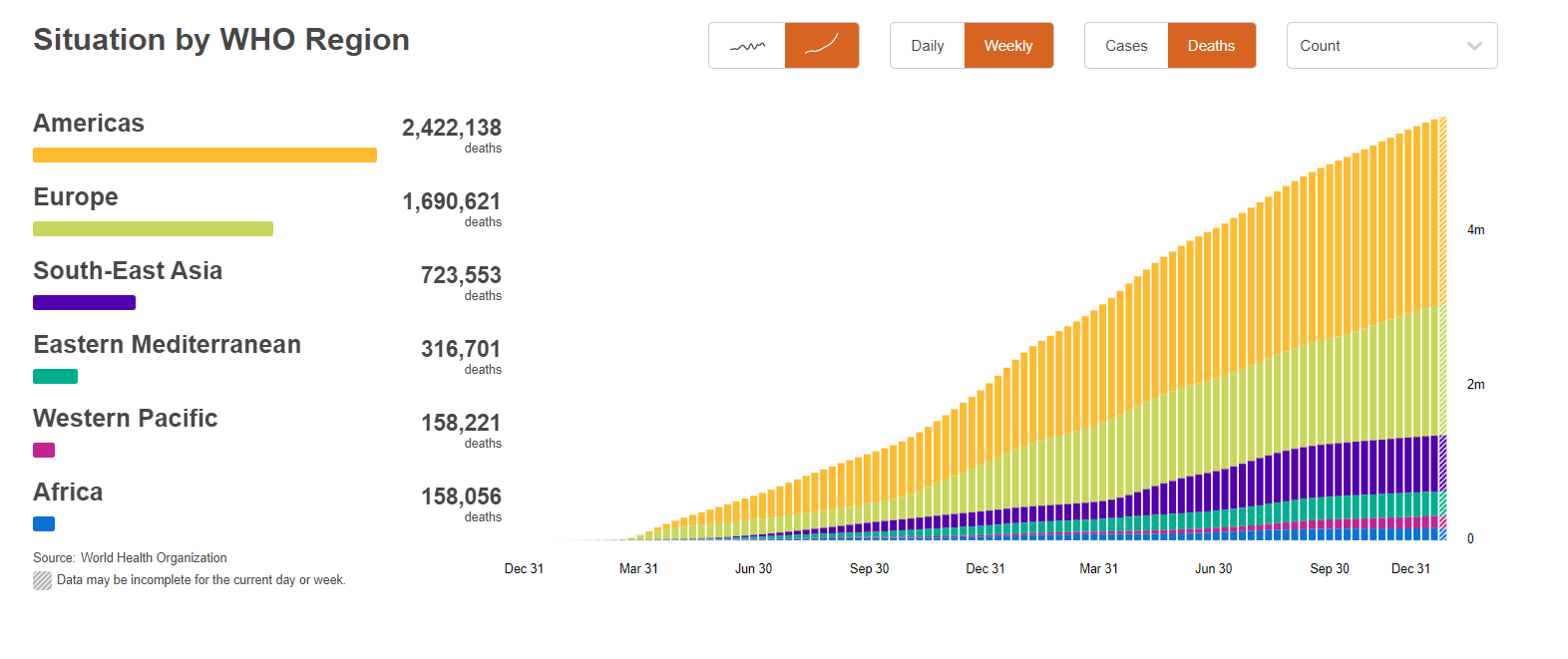Click the Africa region name
Viewport: 1568px width, 659px height.
68,493
